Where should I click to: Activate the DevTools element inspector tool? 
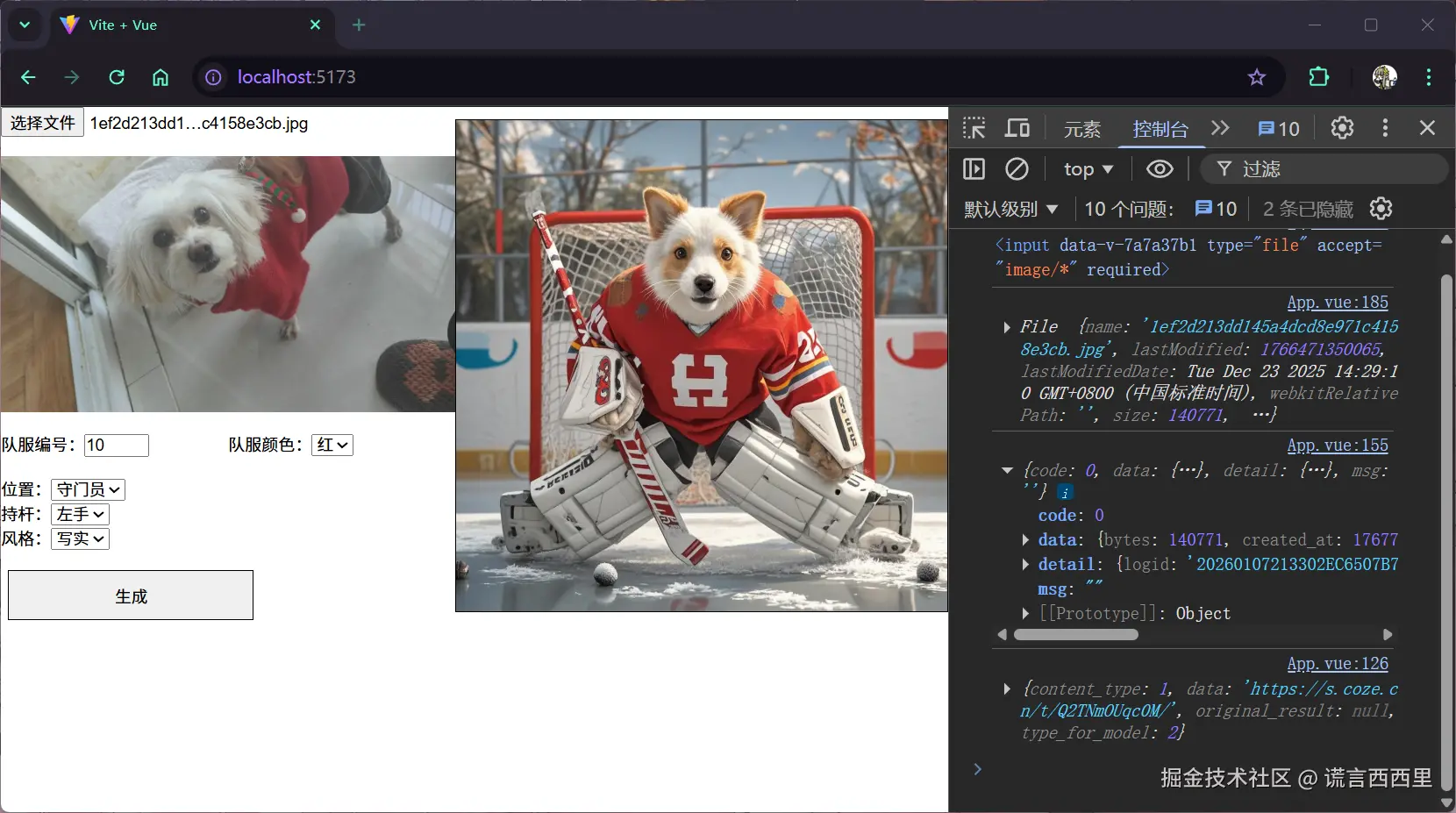pyautogui.click(x=974, y=128)
